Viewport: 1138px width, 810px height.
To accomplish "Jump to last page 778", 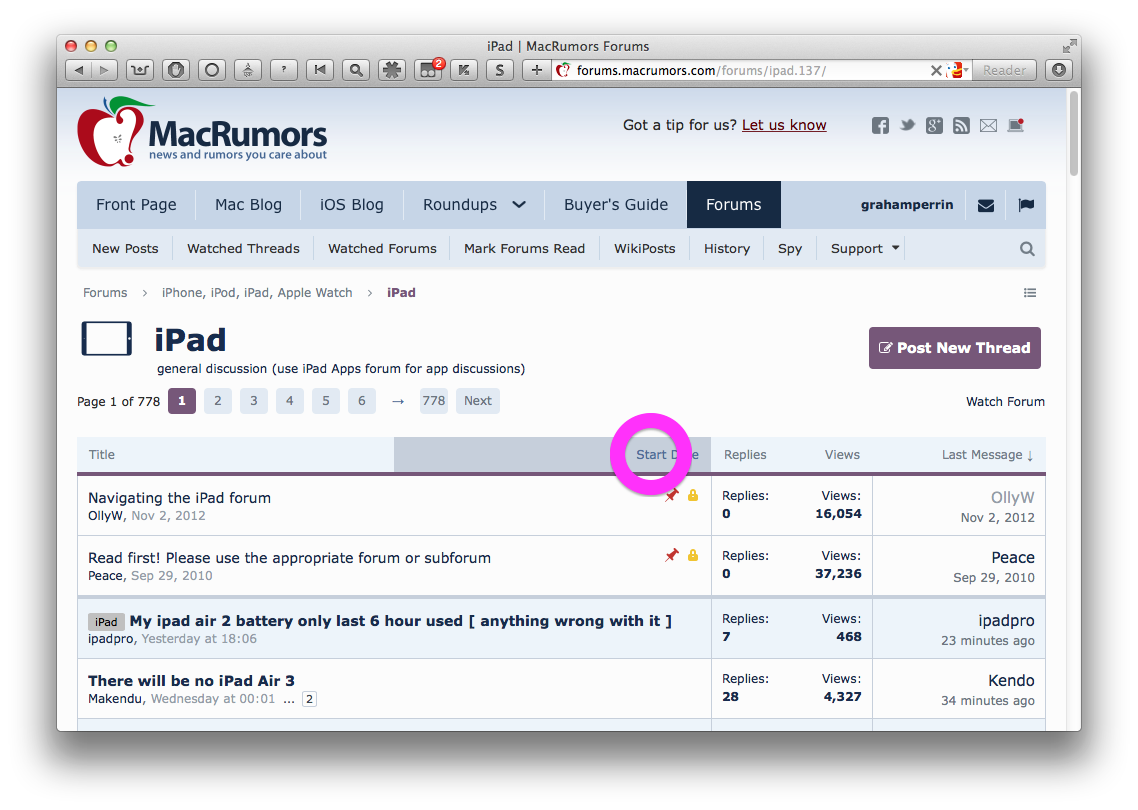I will 434,401.
